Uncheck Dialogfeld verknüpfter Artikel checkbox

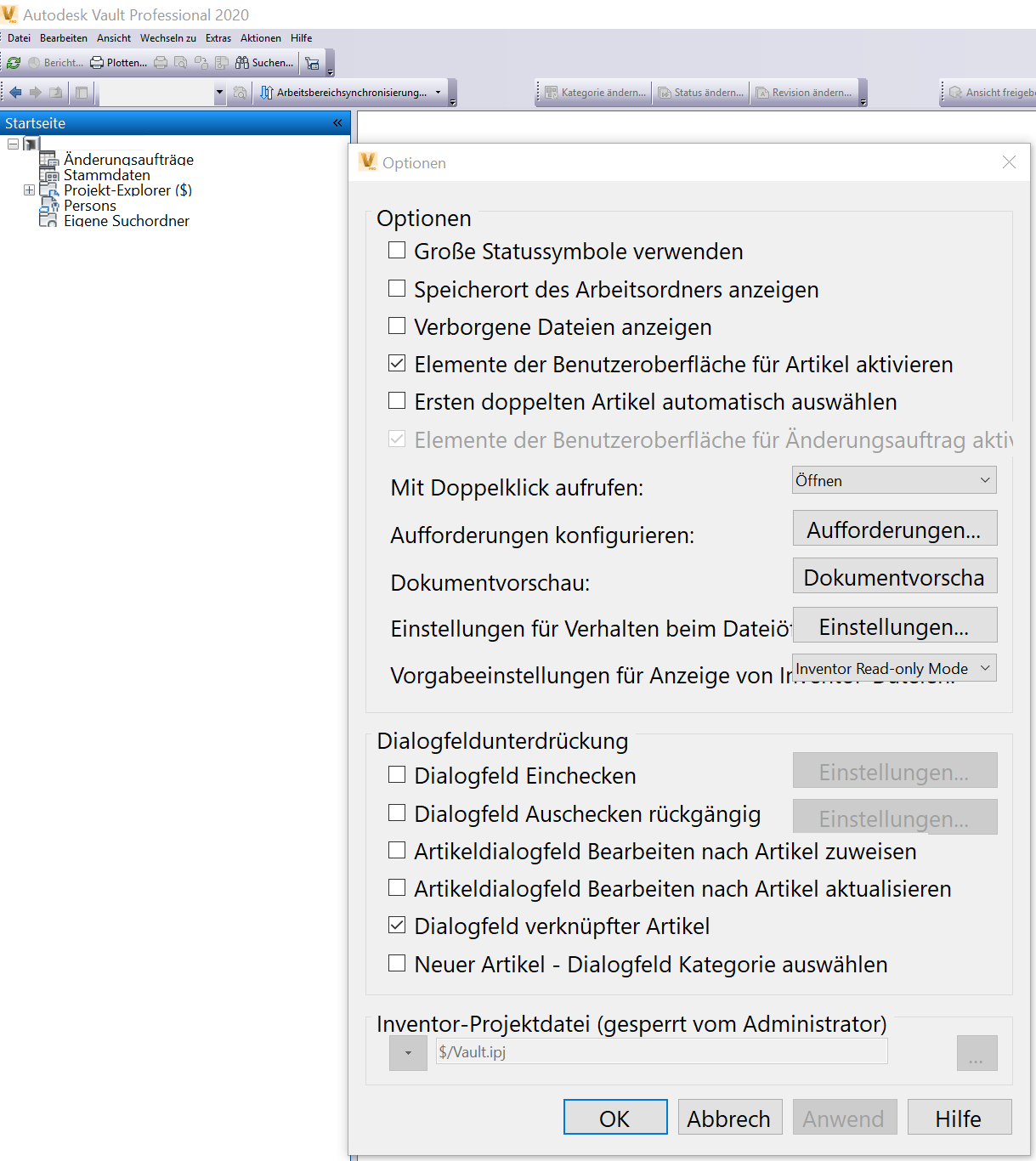pos(397,925)
